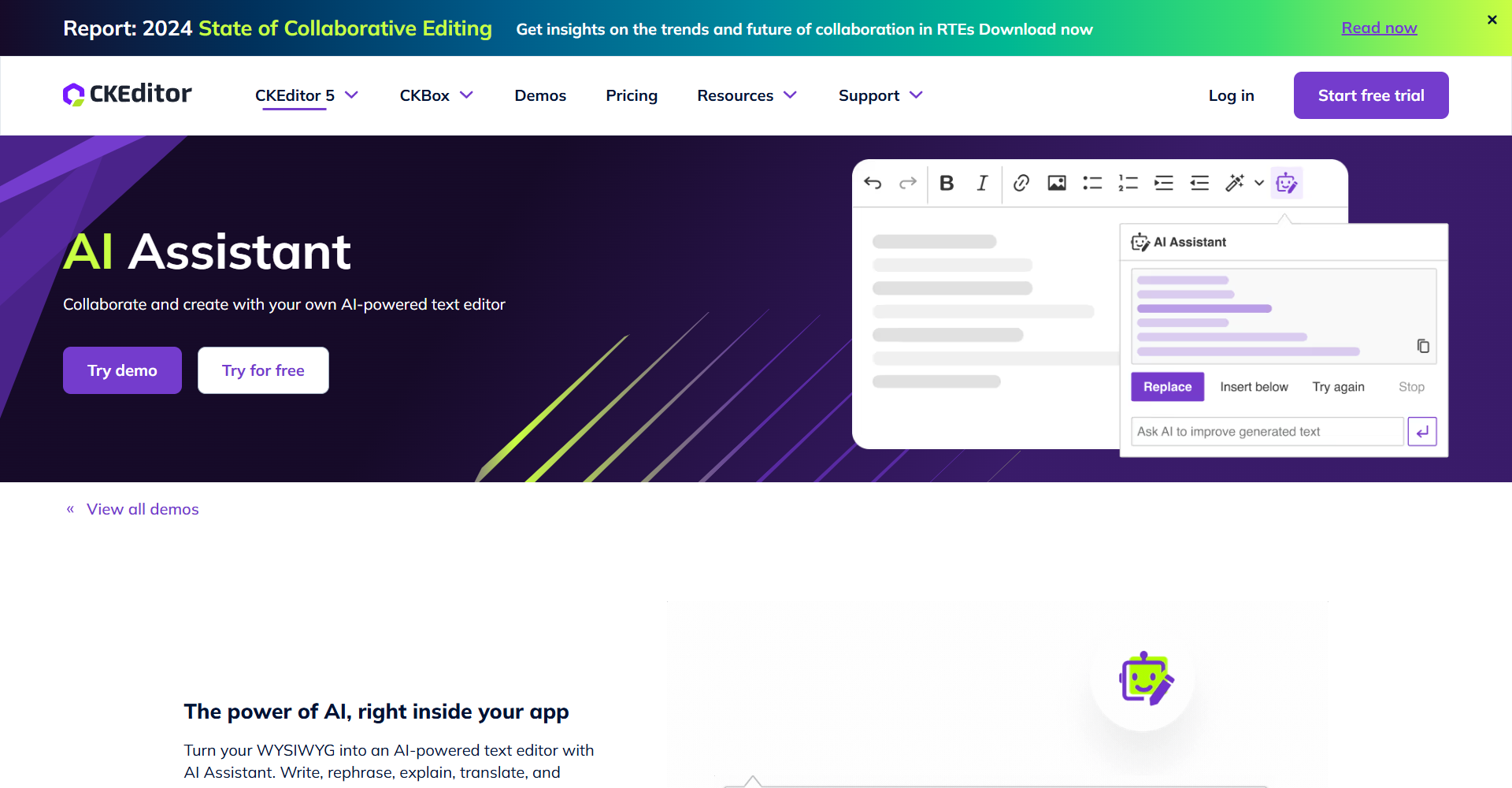Click the AI commands magic wand icon

(1235, 183)
